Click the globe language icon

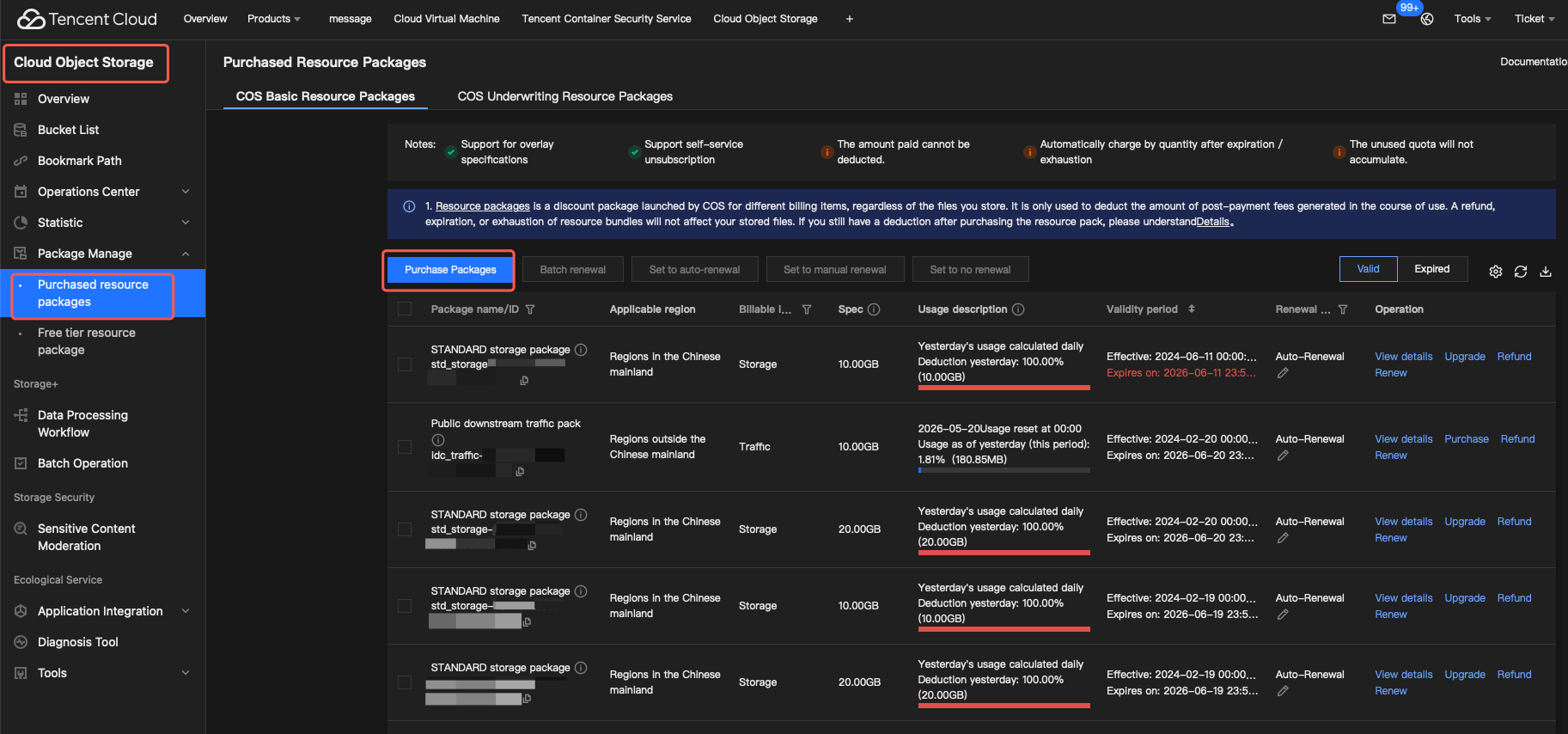point(1427,19)
